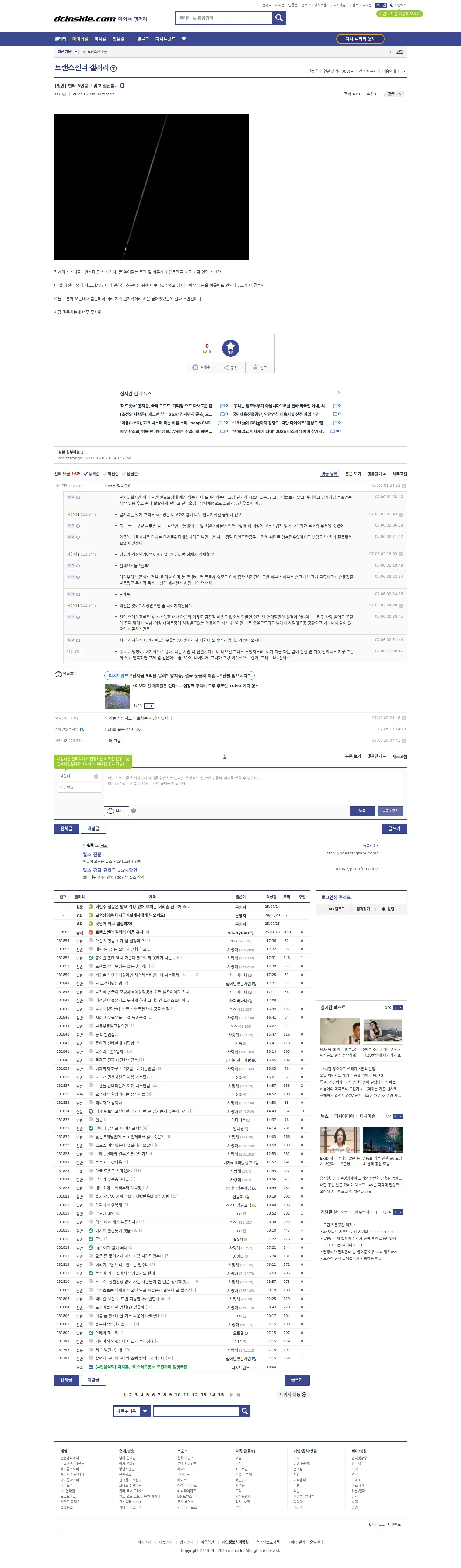
Task: Sort comments by 최신순
Action: [x=111, y=474]
